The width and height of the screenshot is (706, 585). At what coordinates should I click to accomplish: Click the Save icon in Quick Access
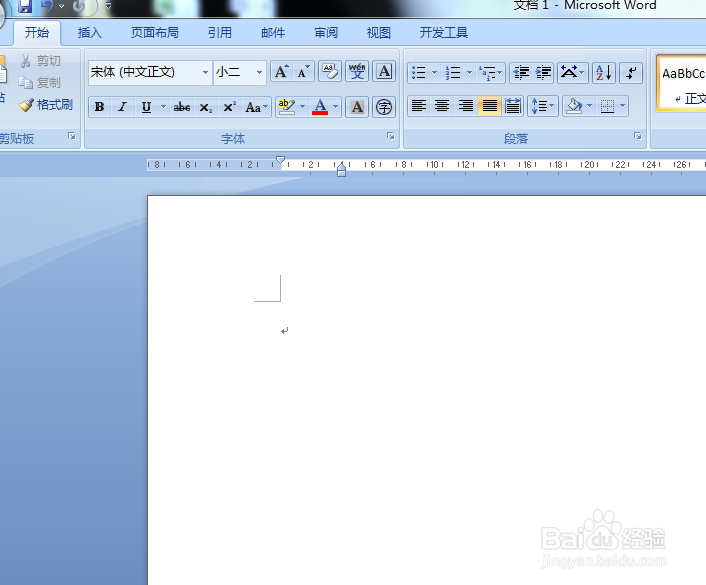pos(25,6)
